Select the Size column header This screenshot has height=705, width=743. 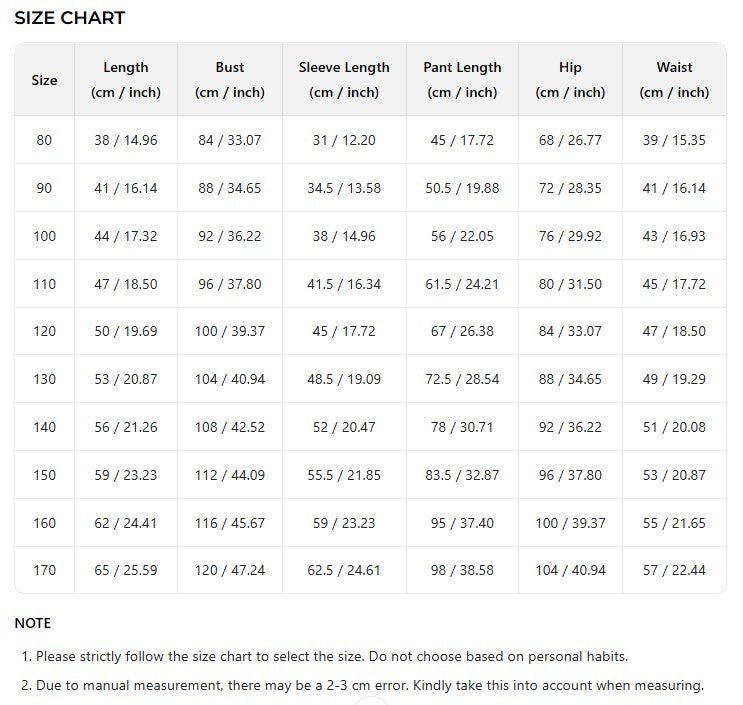pos(44,80)
